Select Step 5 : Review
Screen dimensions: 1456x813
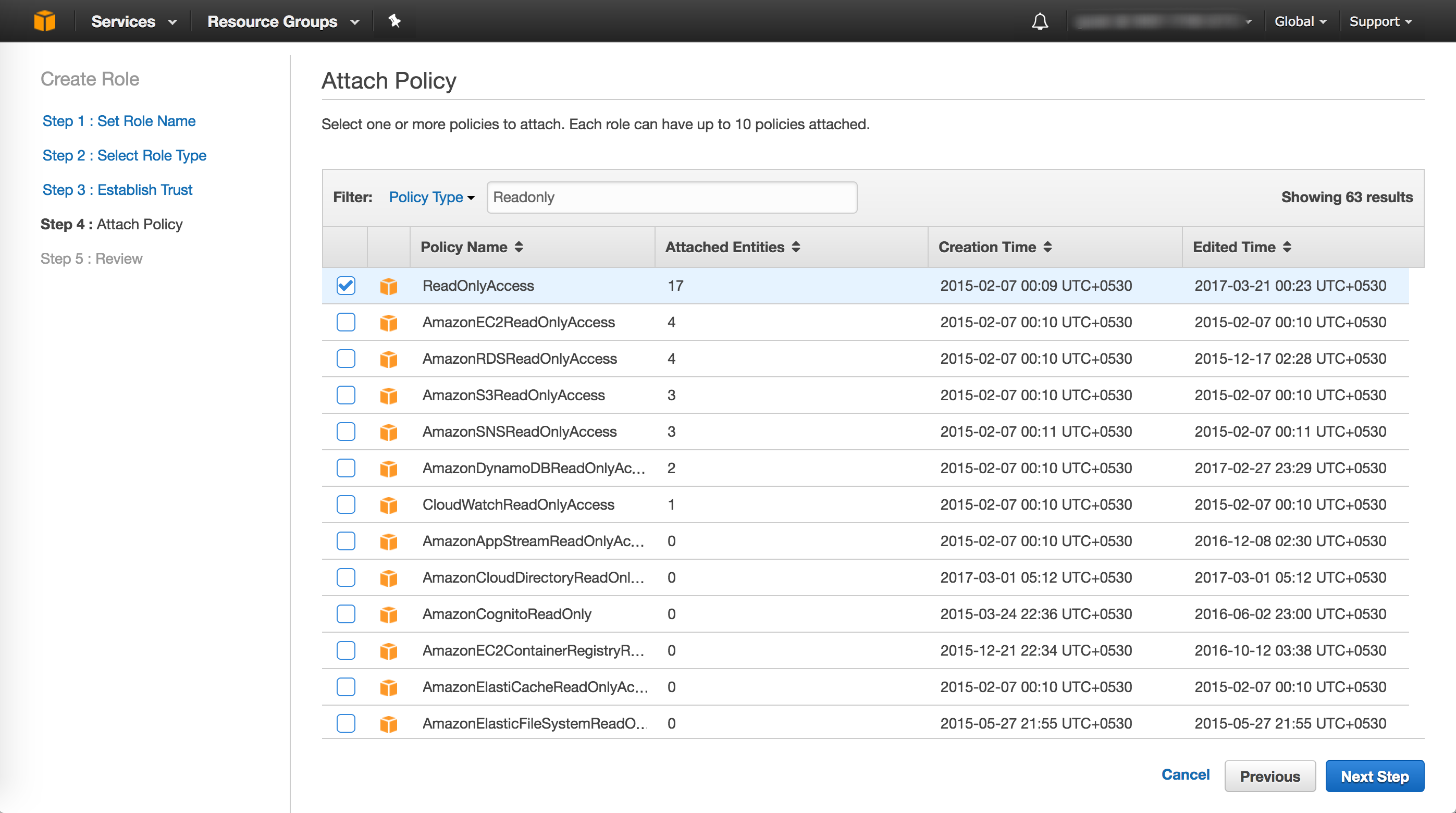click(x=92, y=259)
